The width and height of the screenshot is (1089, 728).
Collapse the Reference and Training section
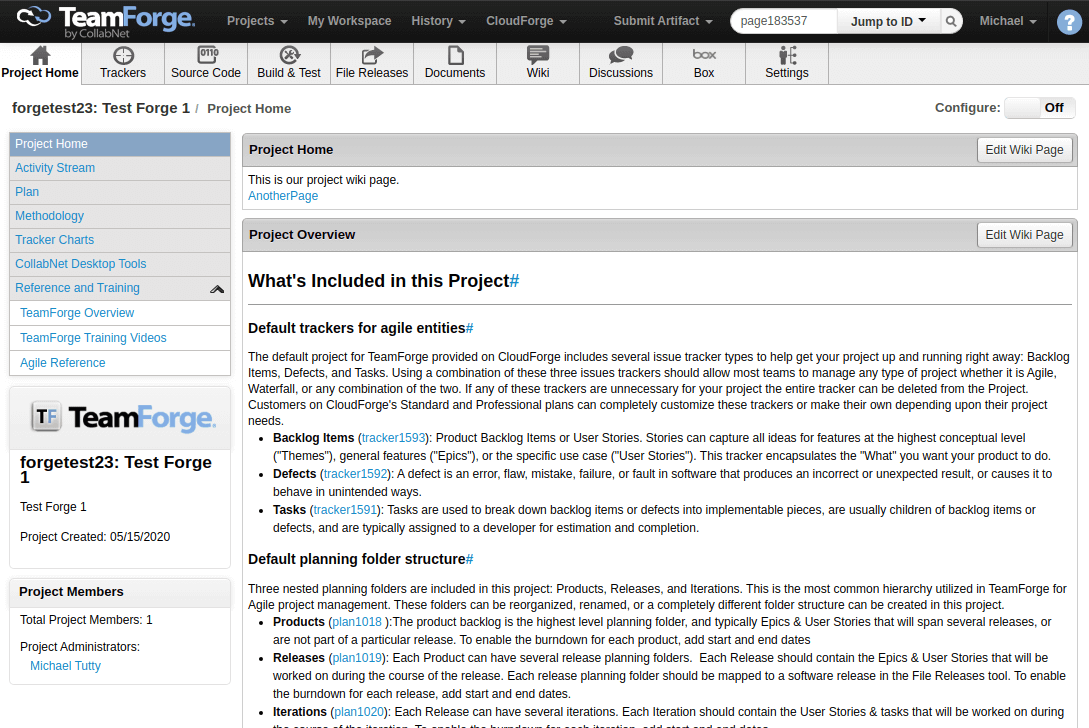click(x=217, y=289)
